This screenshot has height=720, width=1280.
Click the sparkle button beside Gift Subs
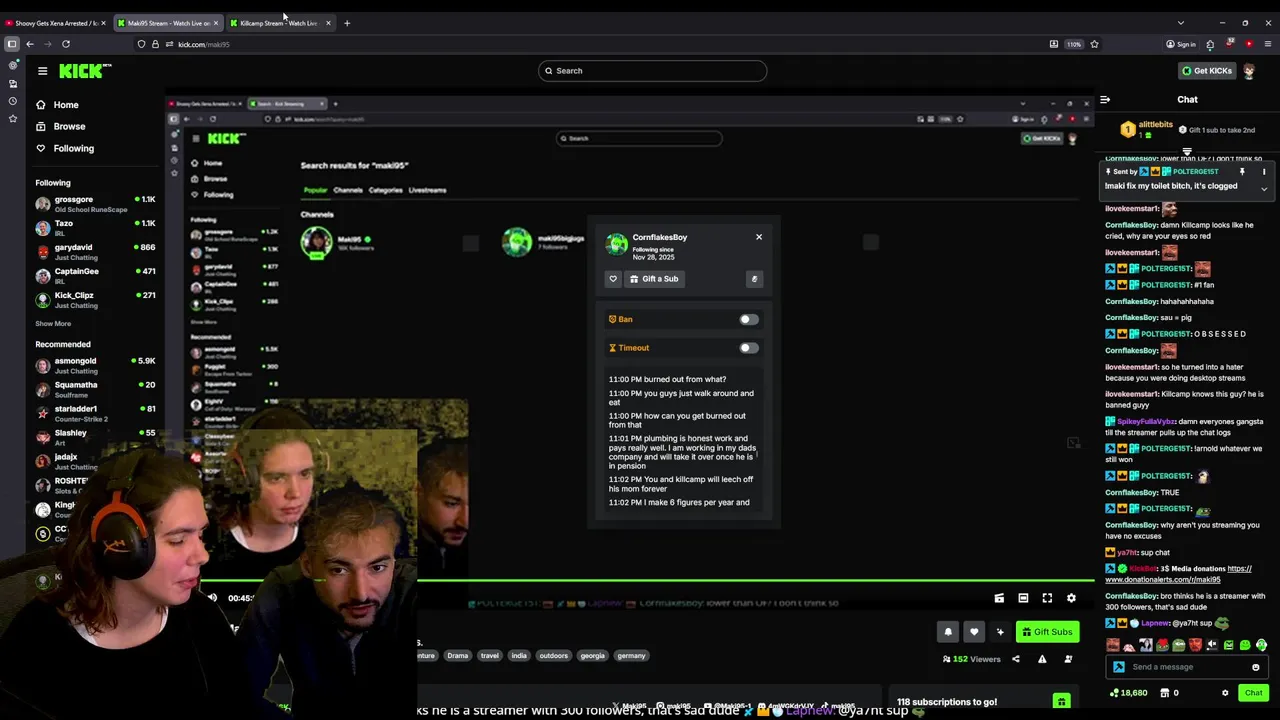coord(1000,632)
